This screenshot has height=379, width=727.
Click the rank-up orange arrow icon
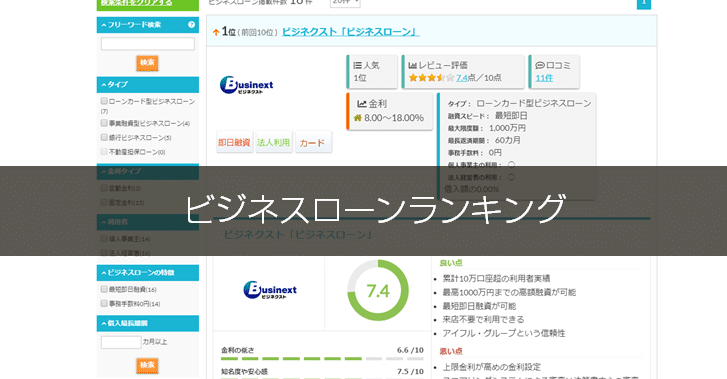[216, 32]
